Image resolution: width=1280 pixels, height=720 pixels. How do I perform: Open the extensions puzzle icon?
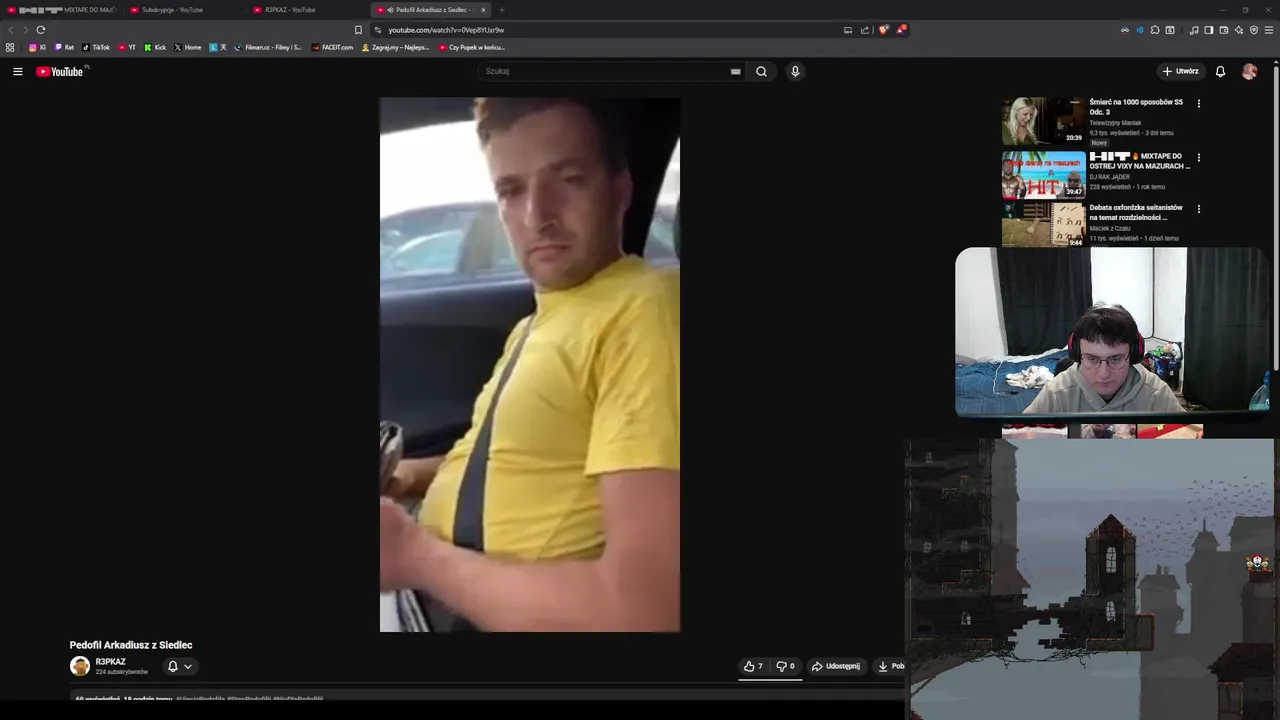(1155, 30)
